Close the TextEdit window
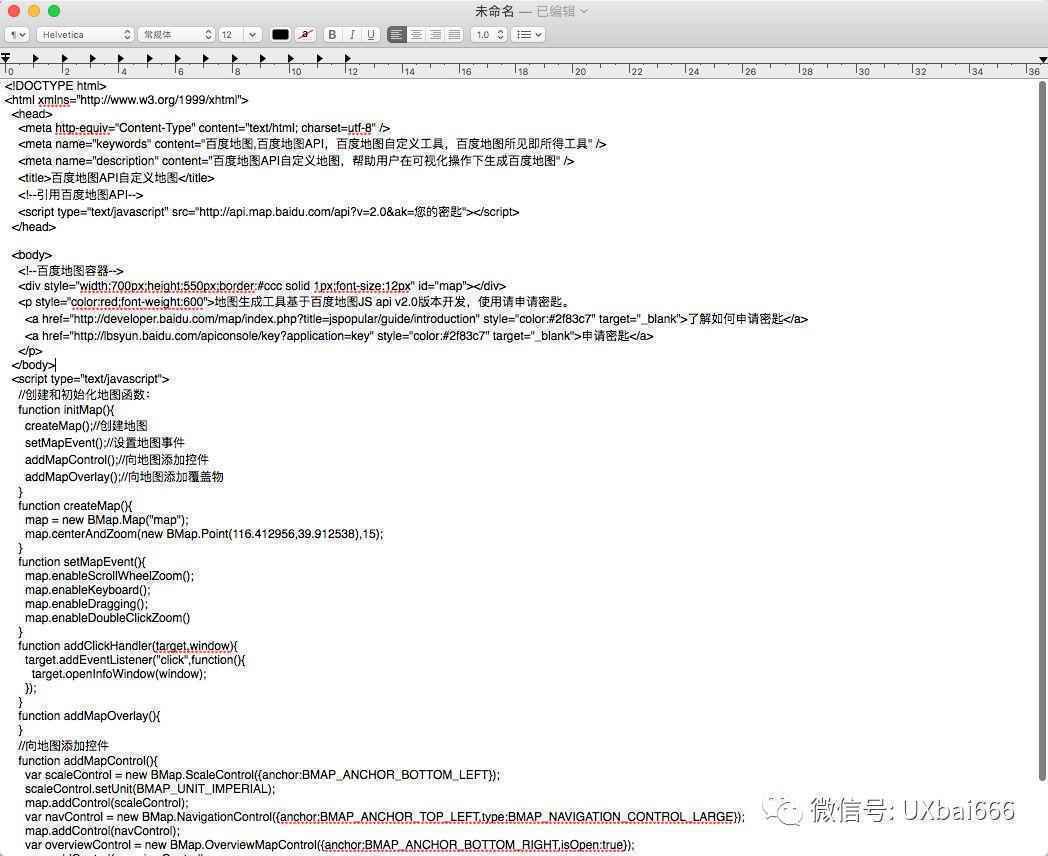Viewport: 1048px width, 856px height. click(14, 11)
